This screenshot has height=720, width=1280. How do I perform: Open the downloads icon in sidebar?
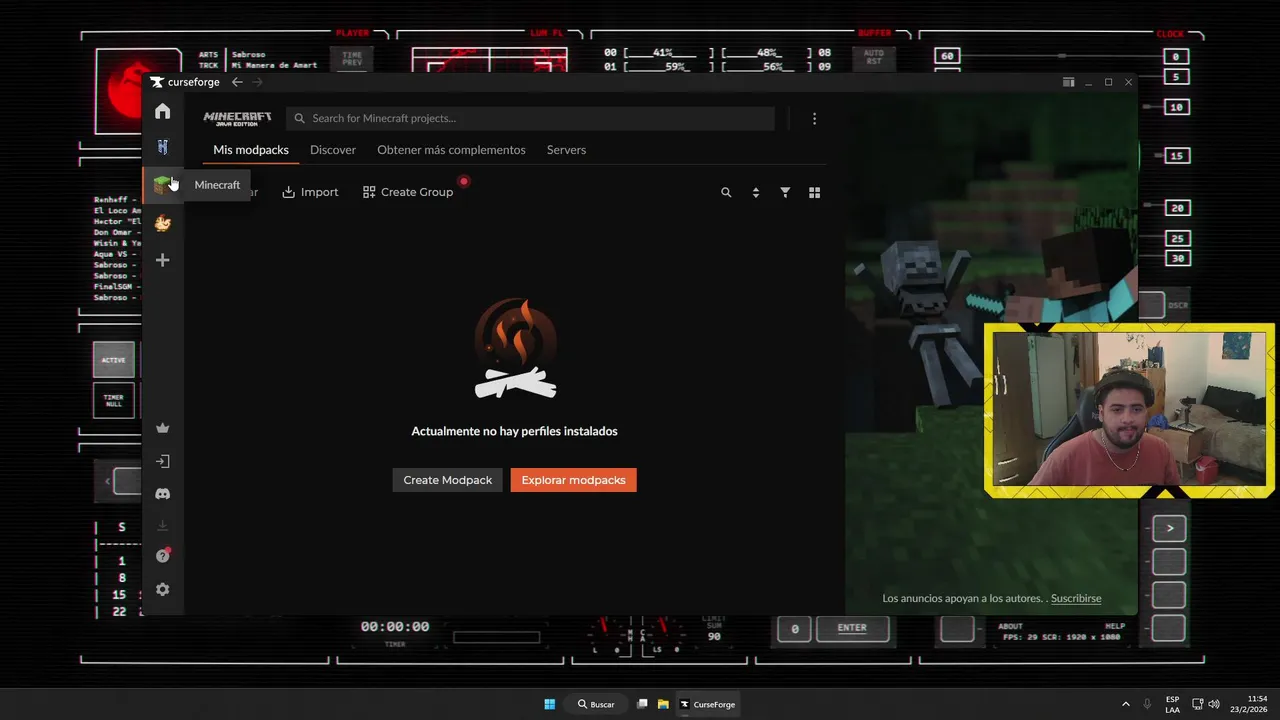click(x=162, y=525)
